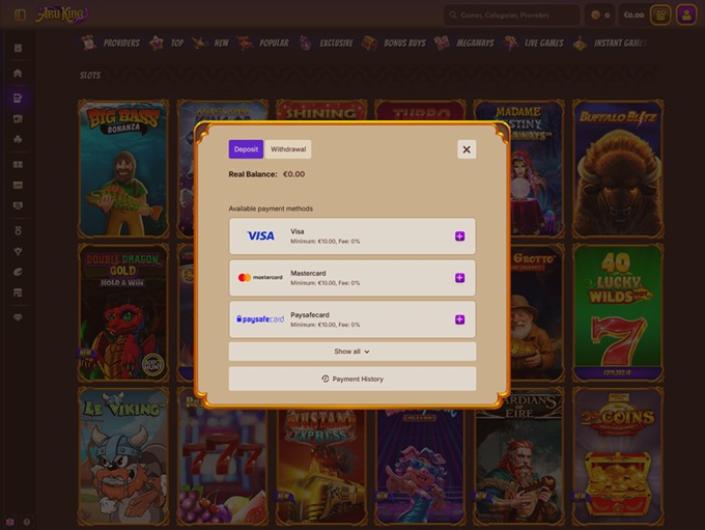Screen dimensions: 705x530
Task: Click the Mastercard logo
Action: click(x=260, y=278)
